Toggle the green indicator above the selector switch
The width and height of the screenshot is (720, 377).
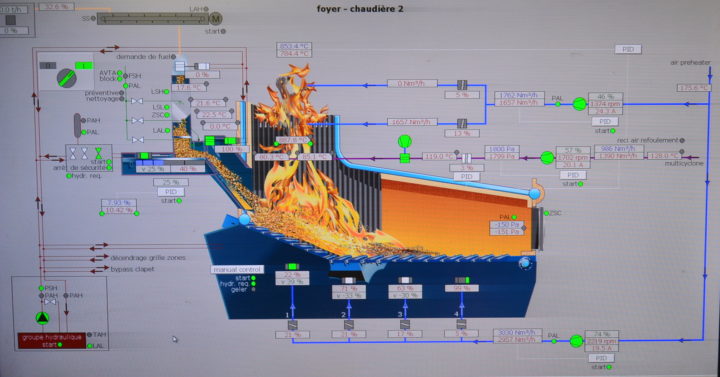pos(84,66)
